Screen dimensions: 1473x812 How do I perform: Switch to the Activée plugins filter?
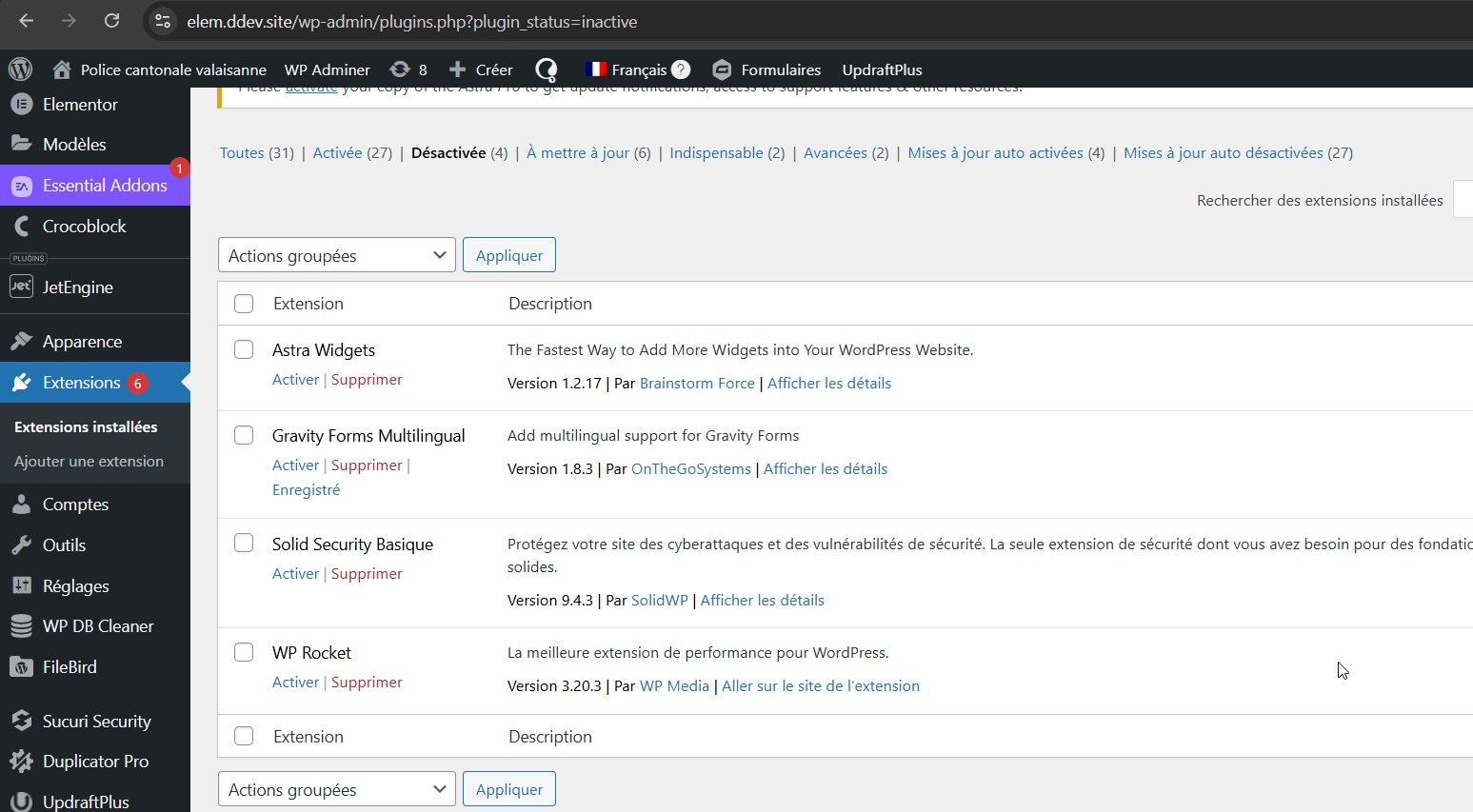(x=337, y=152)
